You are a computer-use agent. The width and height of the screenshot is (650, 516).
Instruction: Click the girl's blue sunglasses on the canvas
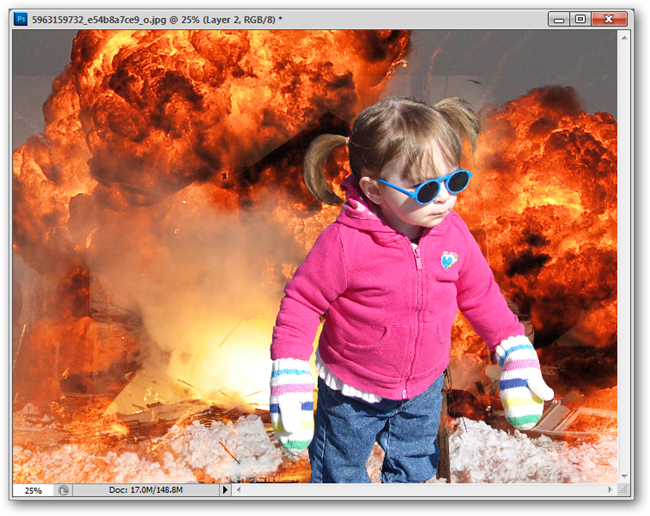(426, 187)
